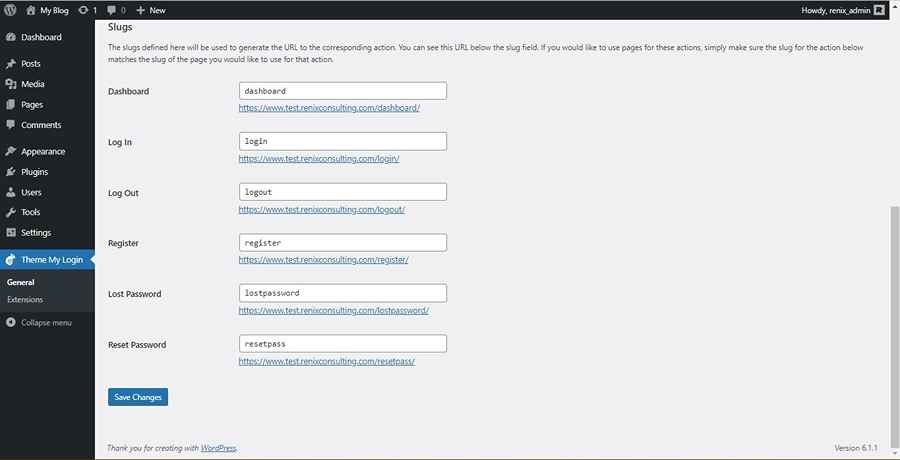The image size is (900, 460).
Task: Open the /resetpass/ URL link
Action: point(327,362)
